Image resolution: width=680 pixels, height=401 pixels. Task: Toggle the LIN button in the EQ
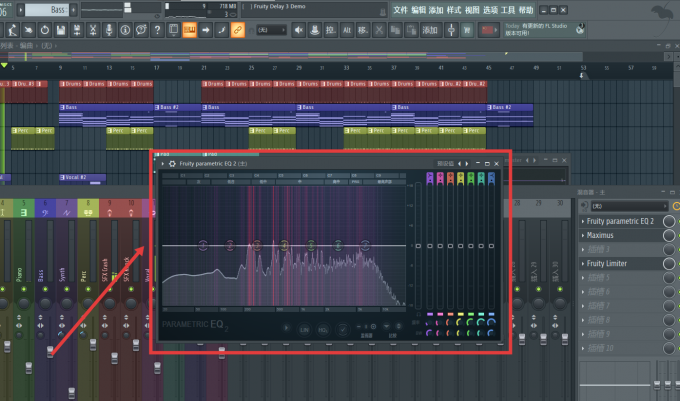304,330
